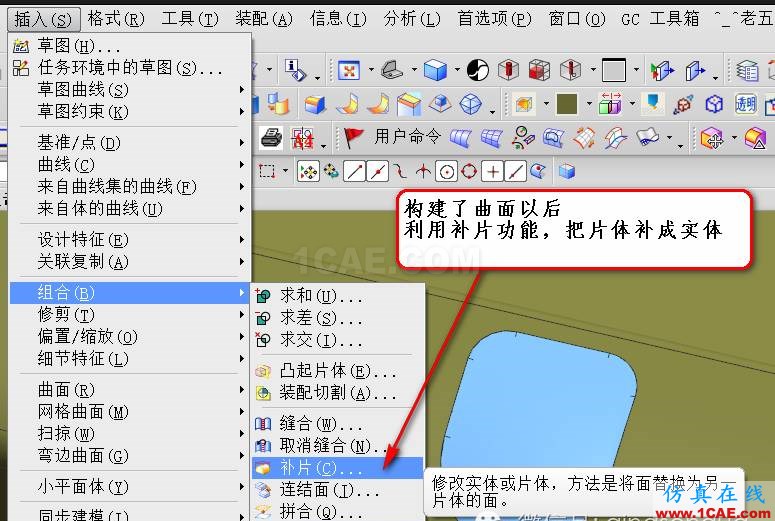Click the Extrude yellow-blue block icon

click(315, 104)
